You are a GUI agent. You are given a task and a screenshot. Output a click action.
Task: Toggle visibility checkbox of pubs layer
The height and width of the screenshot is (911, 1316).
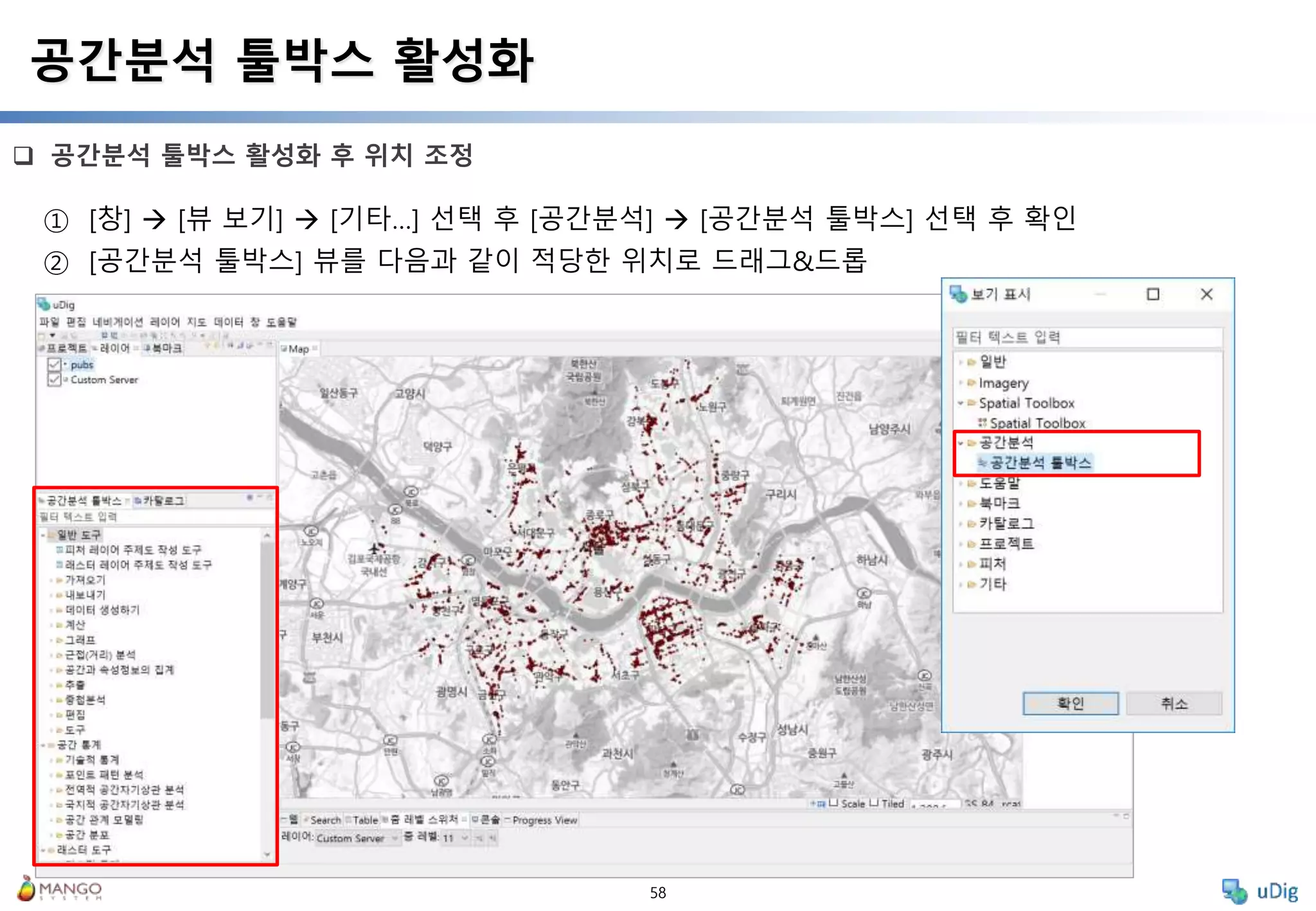[54, 365]
